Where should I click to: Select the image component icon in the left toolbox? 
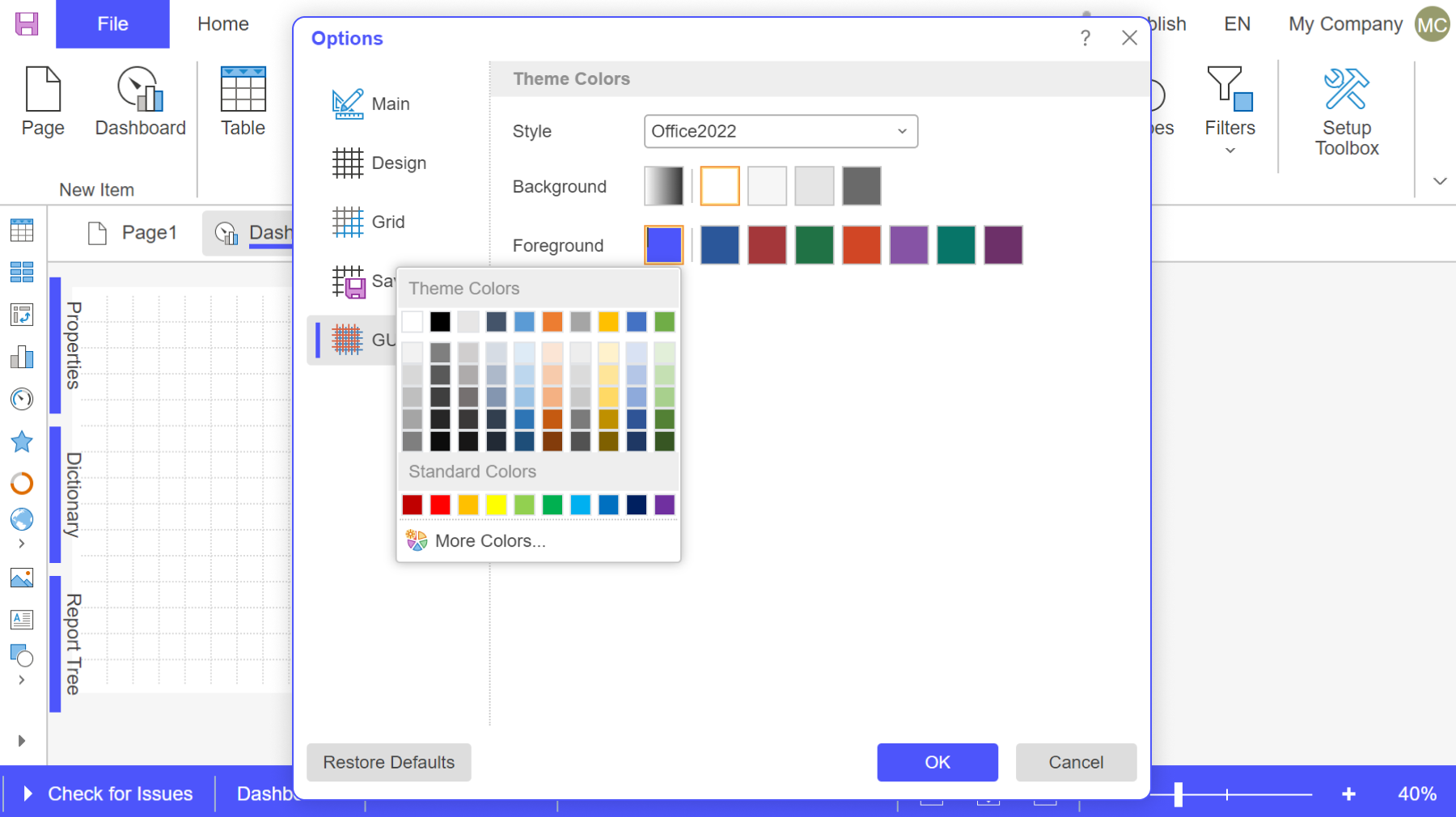pos(22,578)
